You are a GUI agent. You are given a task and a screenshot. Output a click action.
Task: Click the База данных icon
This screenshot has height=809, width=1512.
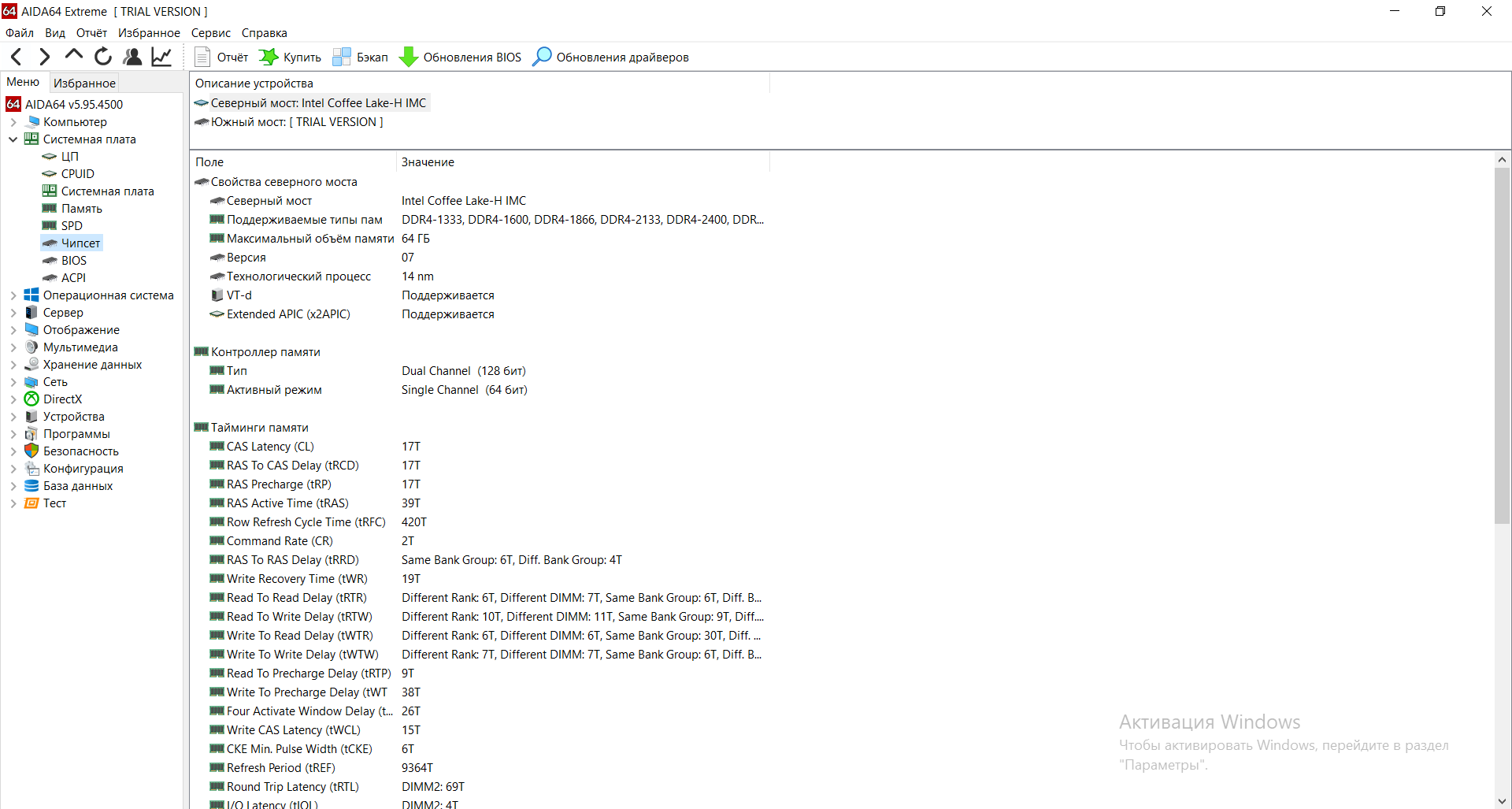31,486
